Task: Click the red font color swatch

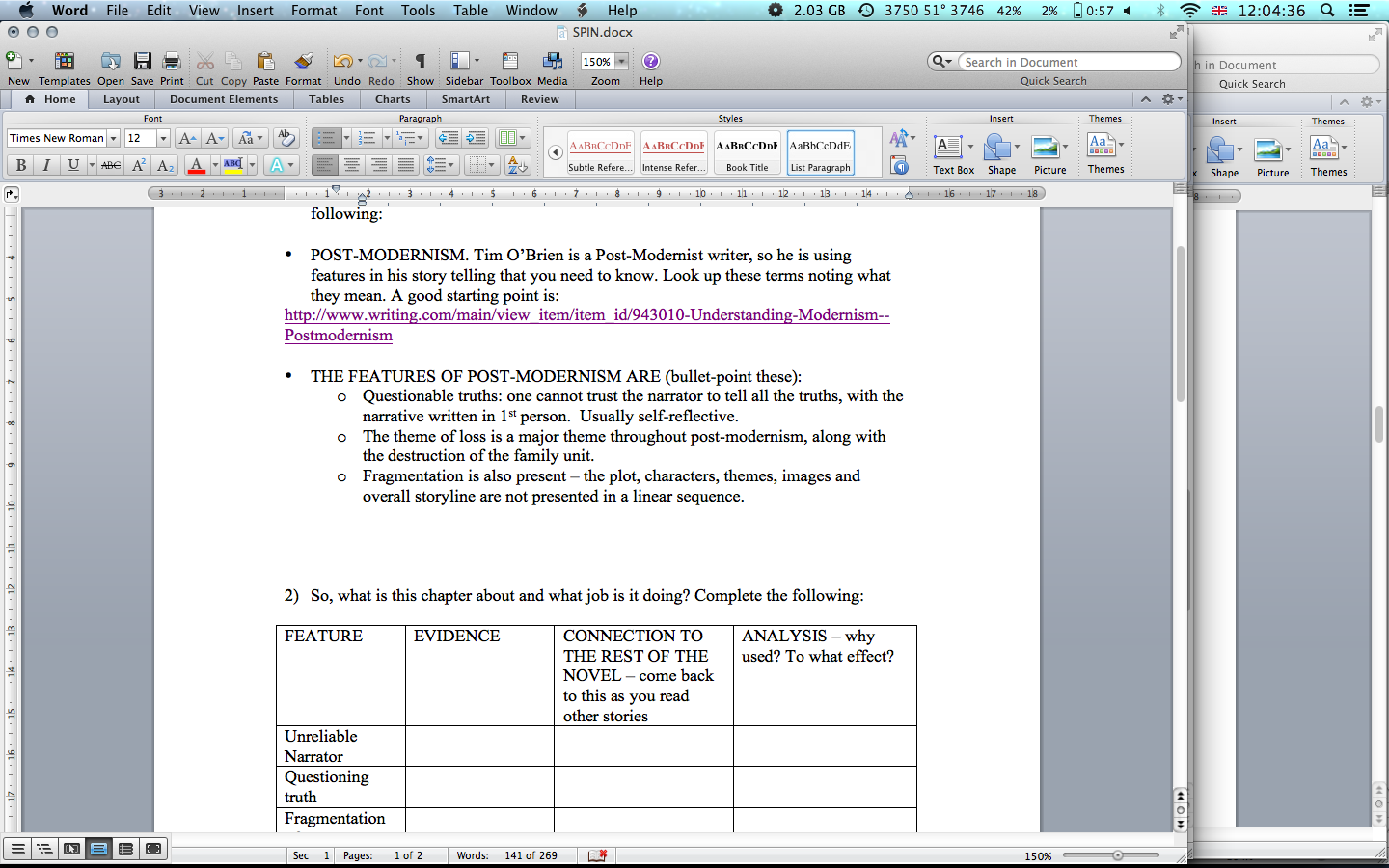Action: [x=197, y=165]
